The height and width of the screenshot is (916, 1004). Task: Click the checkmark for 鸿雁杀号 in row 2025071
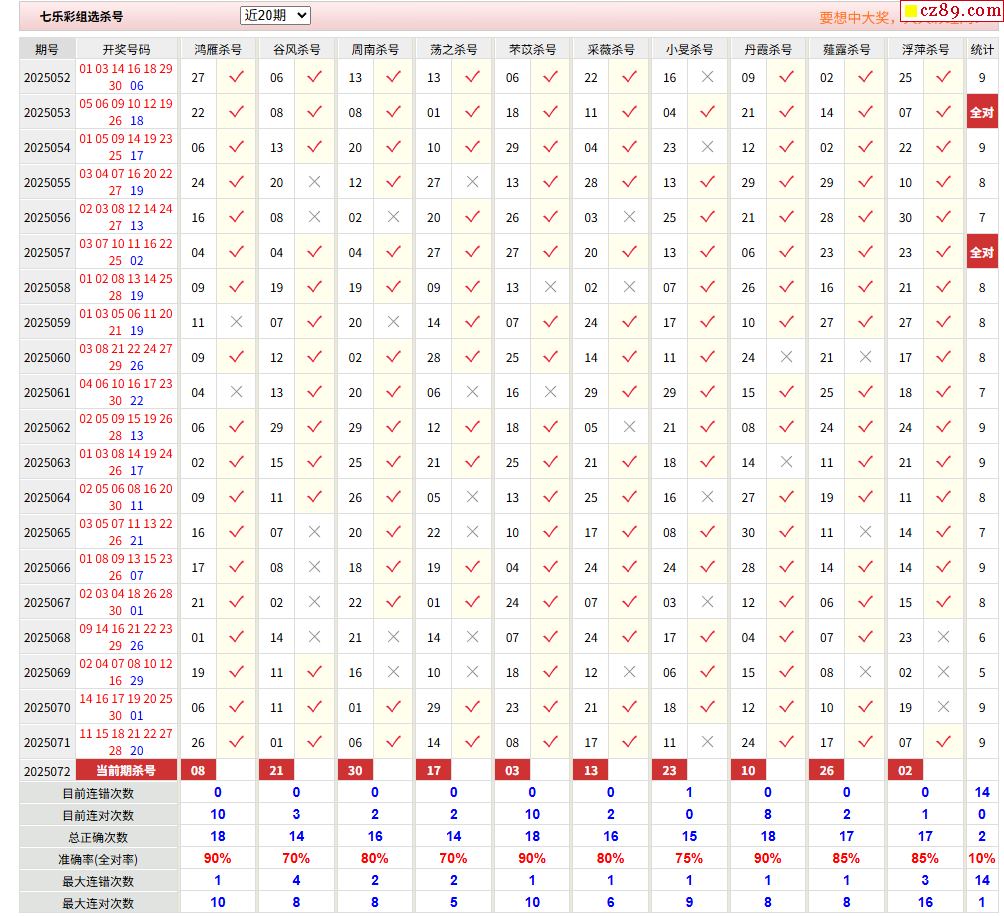pyautogui.click(x=236, y=743)
